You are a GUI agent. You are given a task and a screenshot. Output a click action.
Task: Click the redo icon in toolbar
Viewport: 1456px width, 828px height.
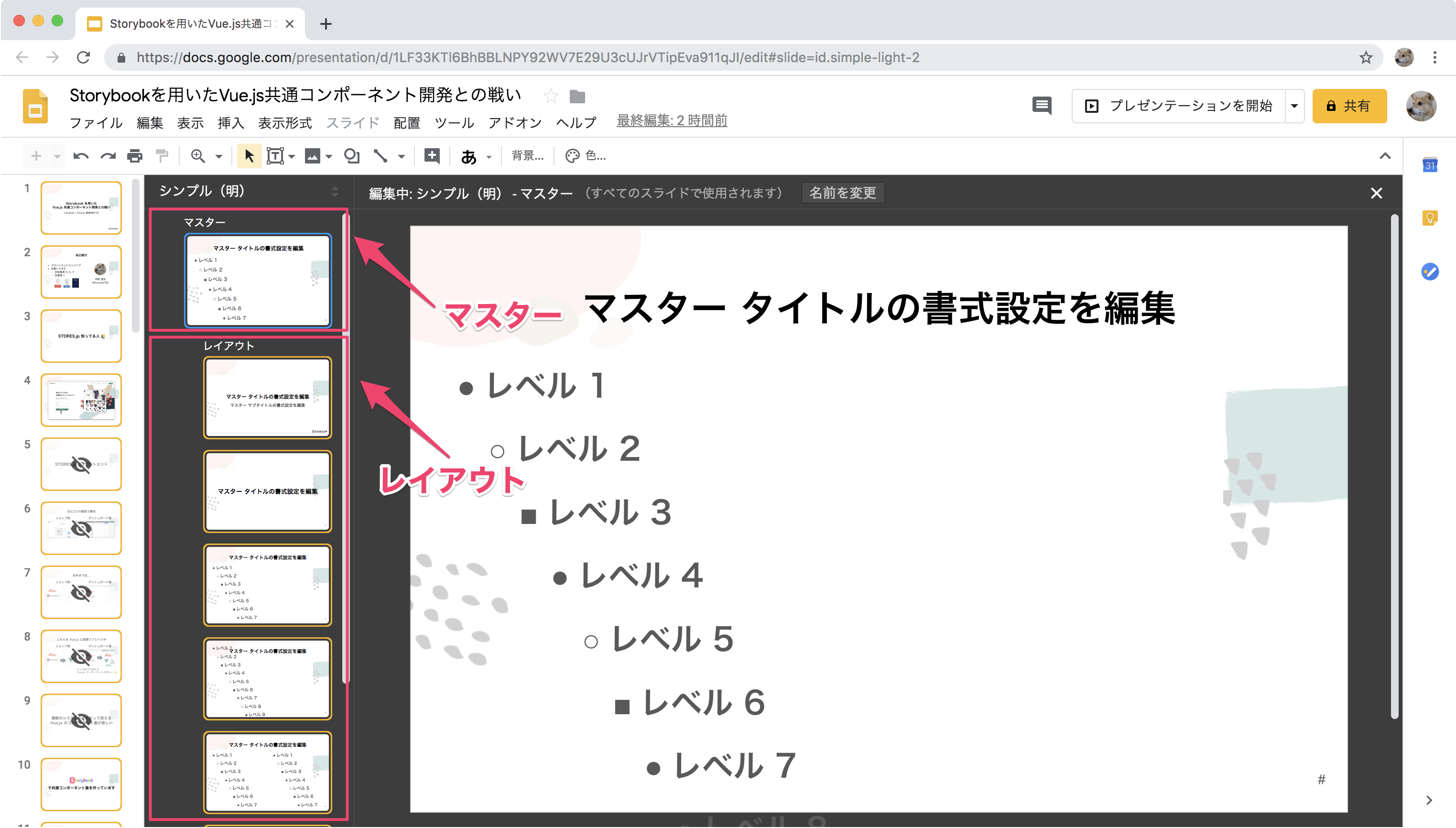click(108, 156)
